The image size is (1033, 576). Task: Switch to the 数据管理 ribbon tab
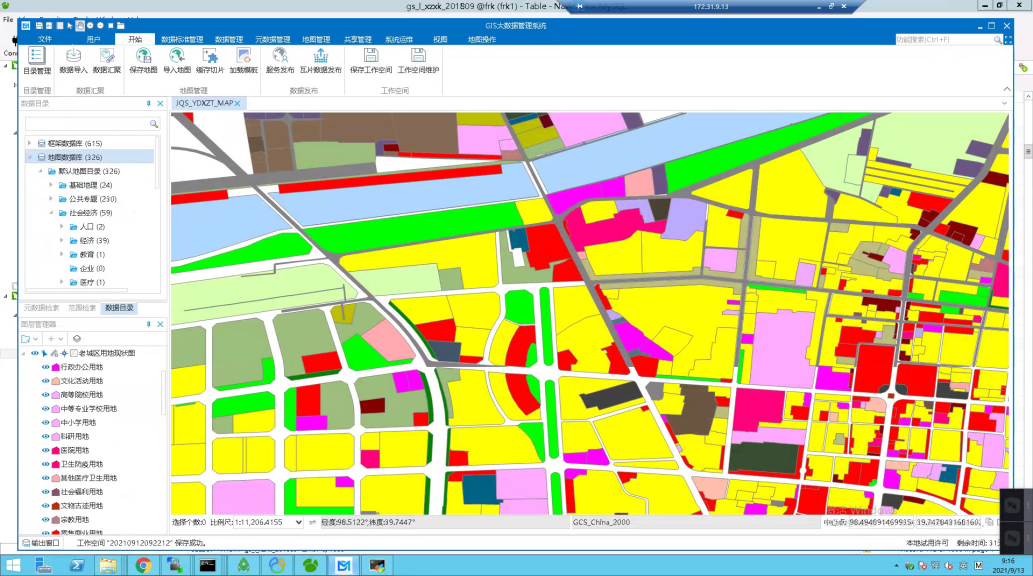(229, 39)
